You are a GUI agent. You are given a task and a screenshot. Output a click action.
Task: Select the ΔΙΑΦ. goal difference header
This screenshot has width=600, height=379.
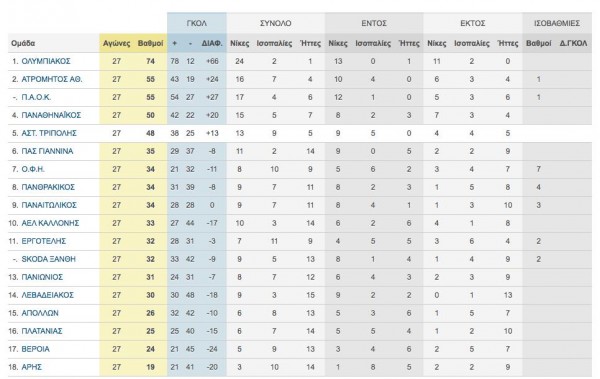(212, 43)
